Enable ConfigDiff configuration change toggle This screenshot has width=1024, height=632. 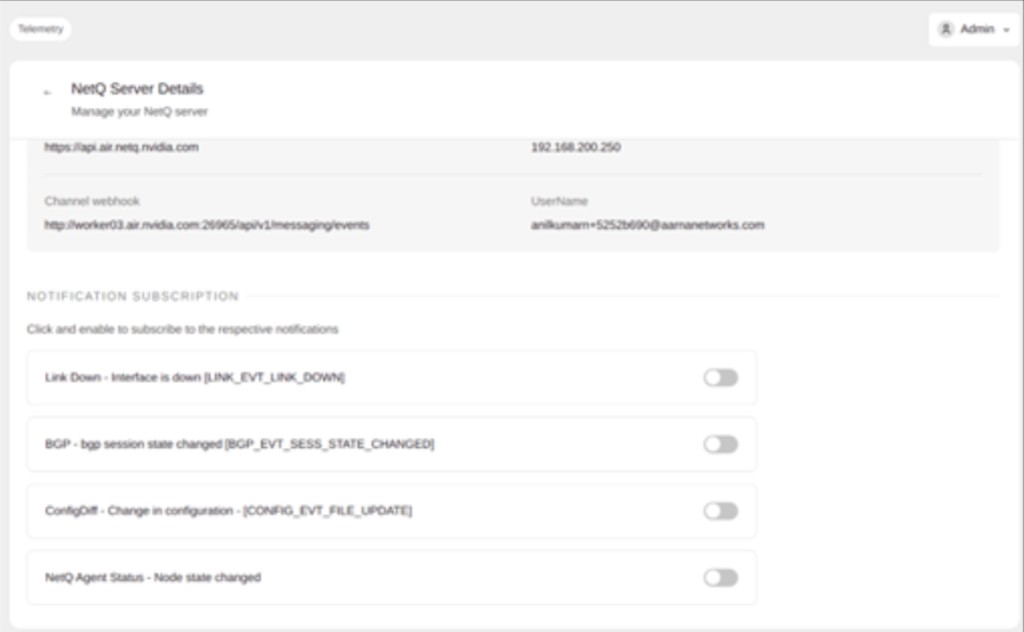pos(720,511)
